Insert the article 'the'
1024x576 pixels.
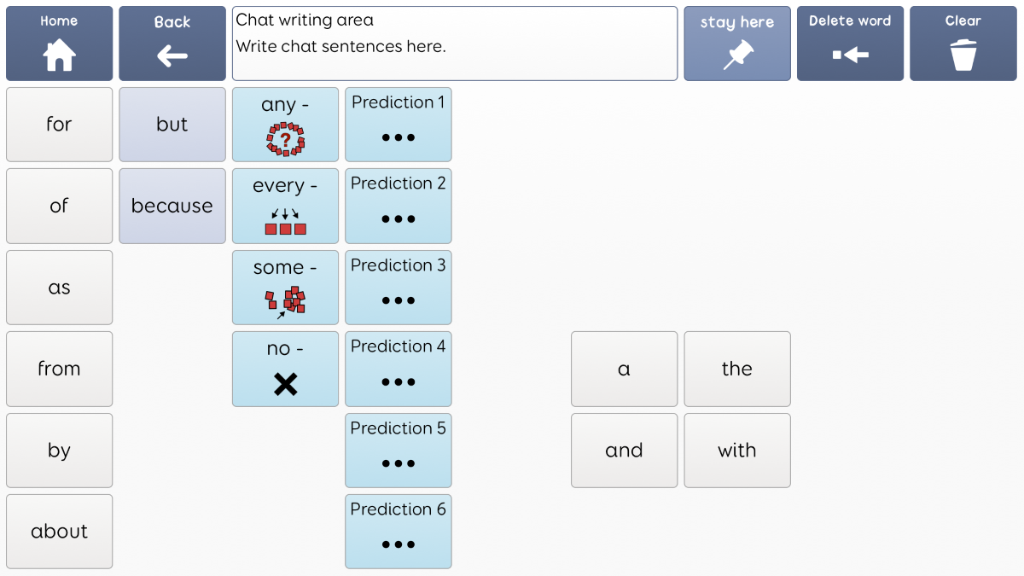(737, 369)
